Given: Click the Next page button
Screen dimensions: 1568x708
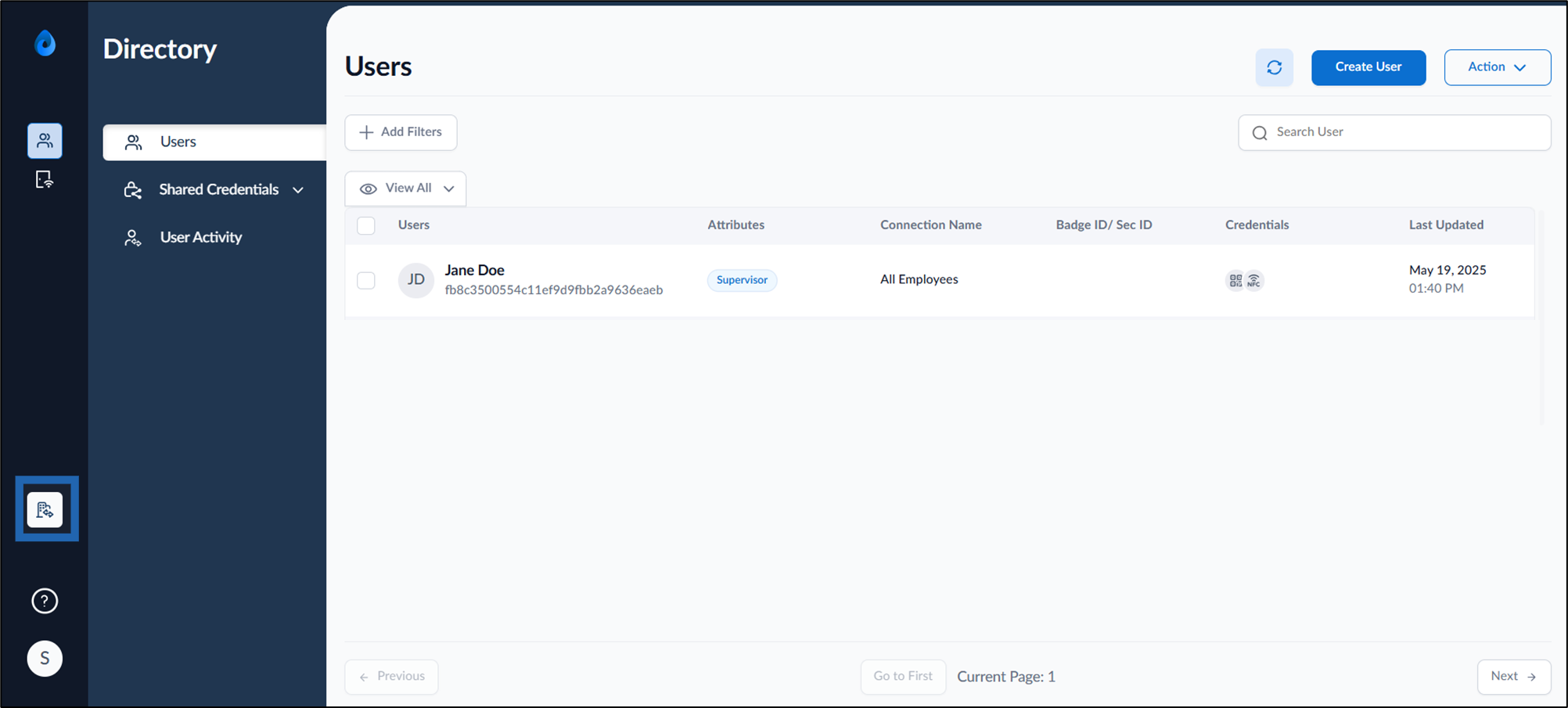Looking at the screenshot, I should tap(1514, 677).
